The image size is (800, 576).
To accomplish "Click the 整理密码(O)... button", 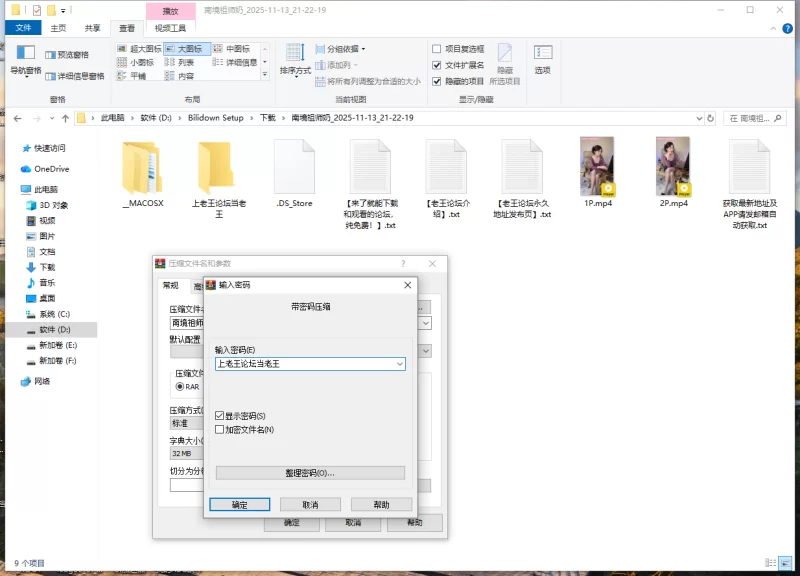I will click(310, 473).
